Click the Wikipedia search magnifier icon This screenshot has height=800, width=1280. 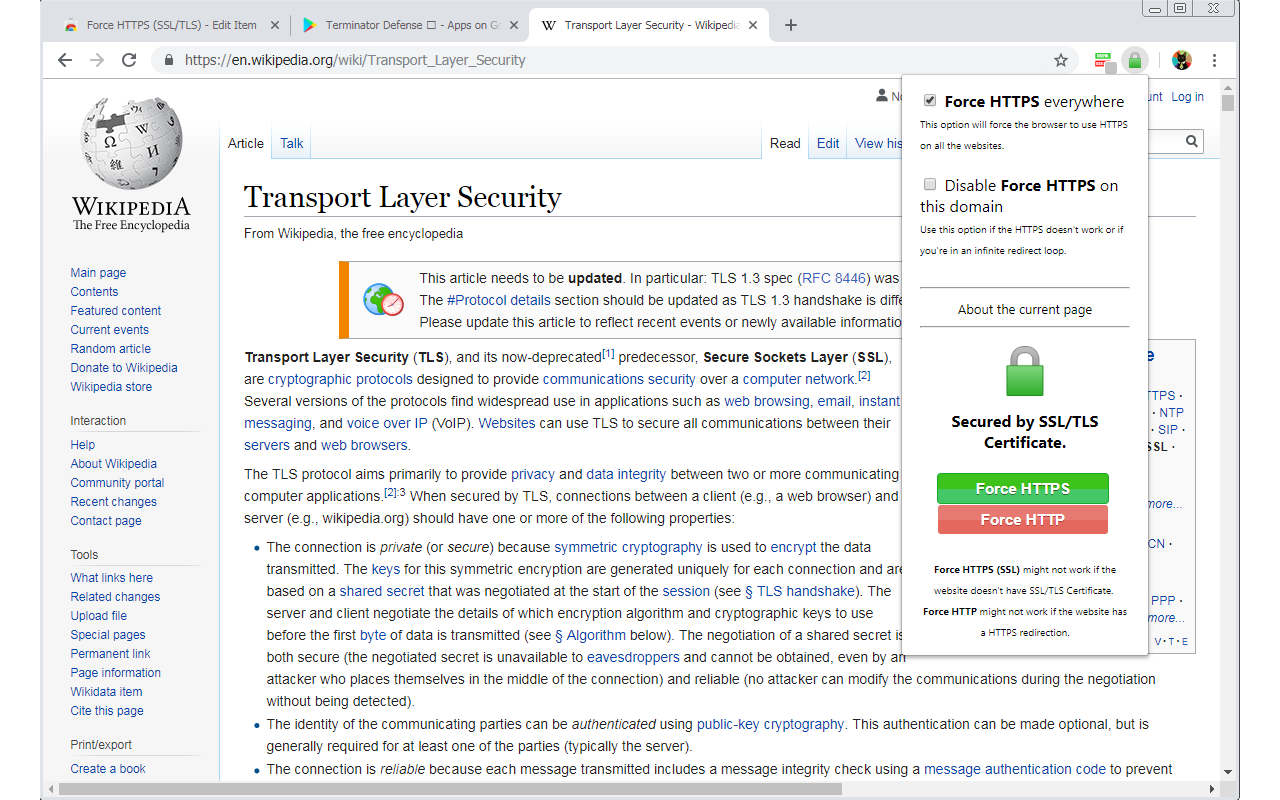(x=1190, y=141)
